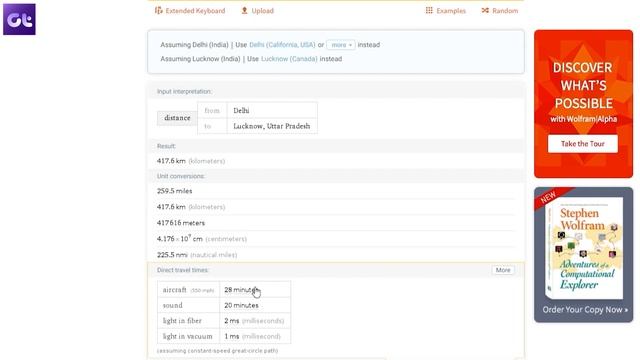Click Lucknow, Uttar Pradesh destination
The width and height of the screenshot is (640, 360).
pos(271,126)
